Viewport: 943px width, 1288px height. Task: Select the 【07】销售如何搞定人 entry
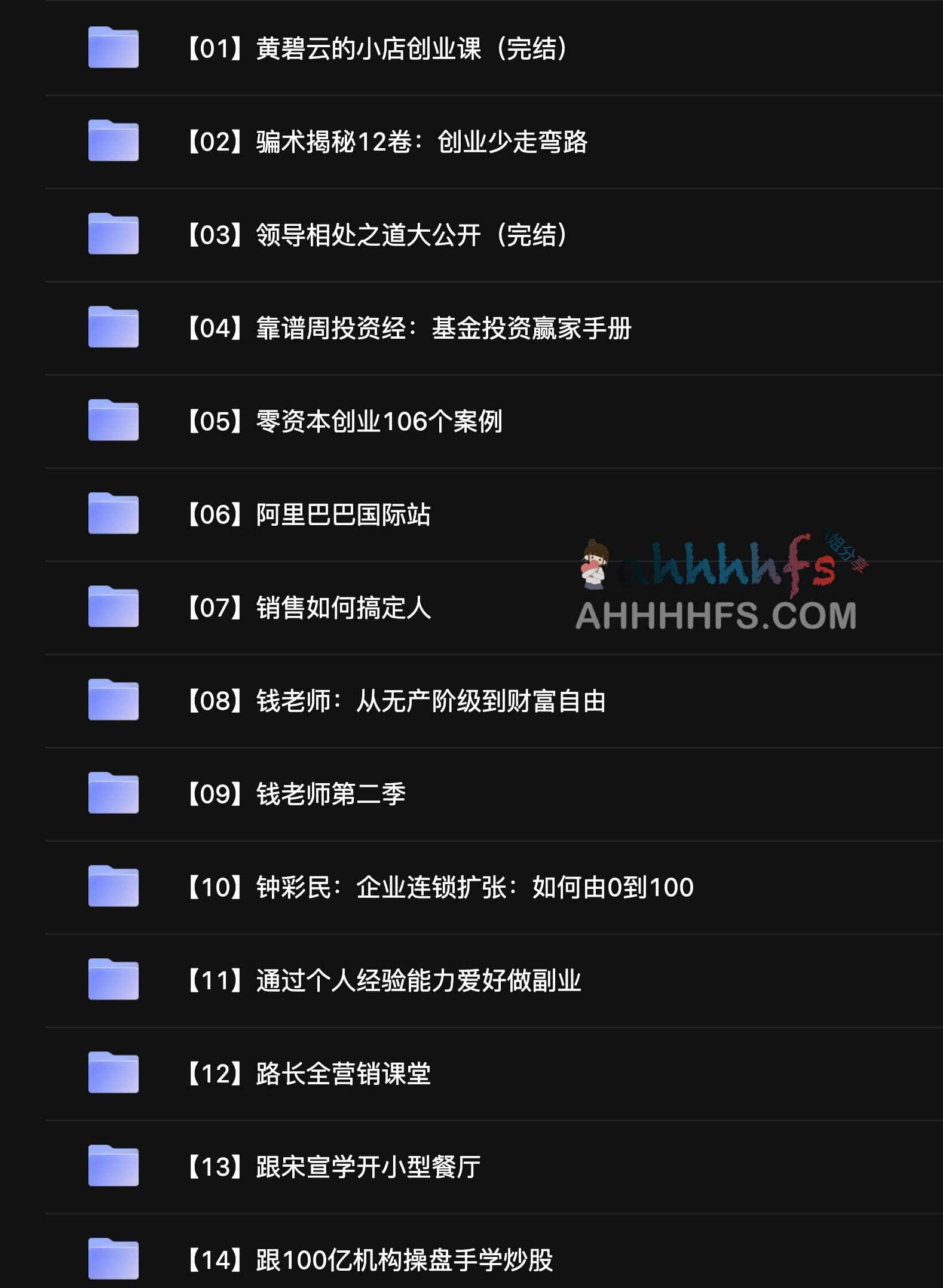coord(308,608)
